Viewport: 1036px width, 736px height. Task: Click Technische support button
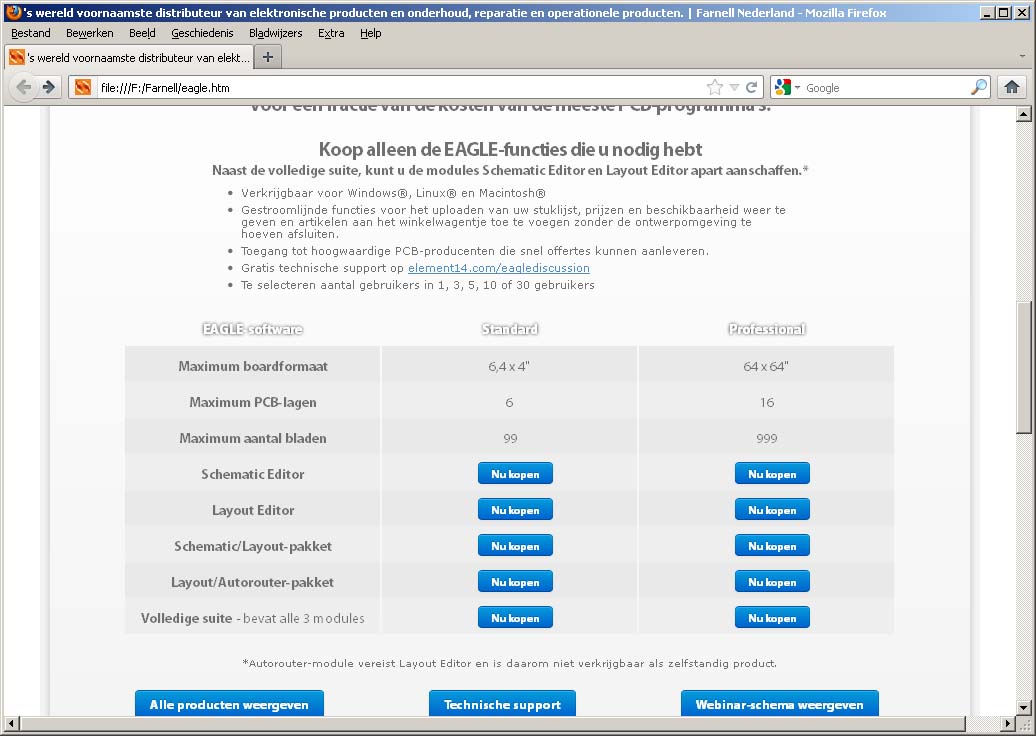pos(502,704)
